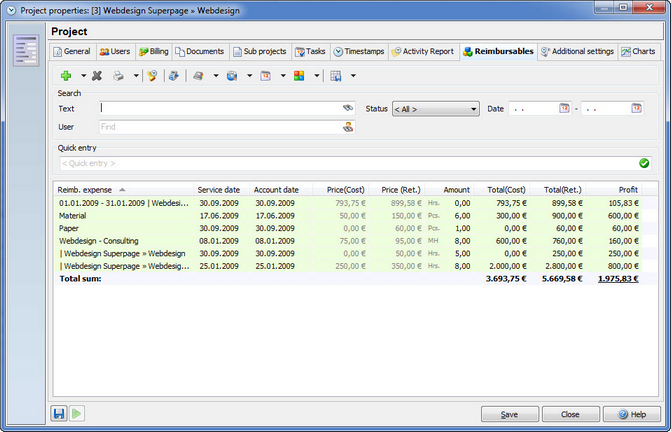
Task: Click the Profit column header
Action: coord(613,189)
